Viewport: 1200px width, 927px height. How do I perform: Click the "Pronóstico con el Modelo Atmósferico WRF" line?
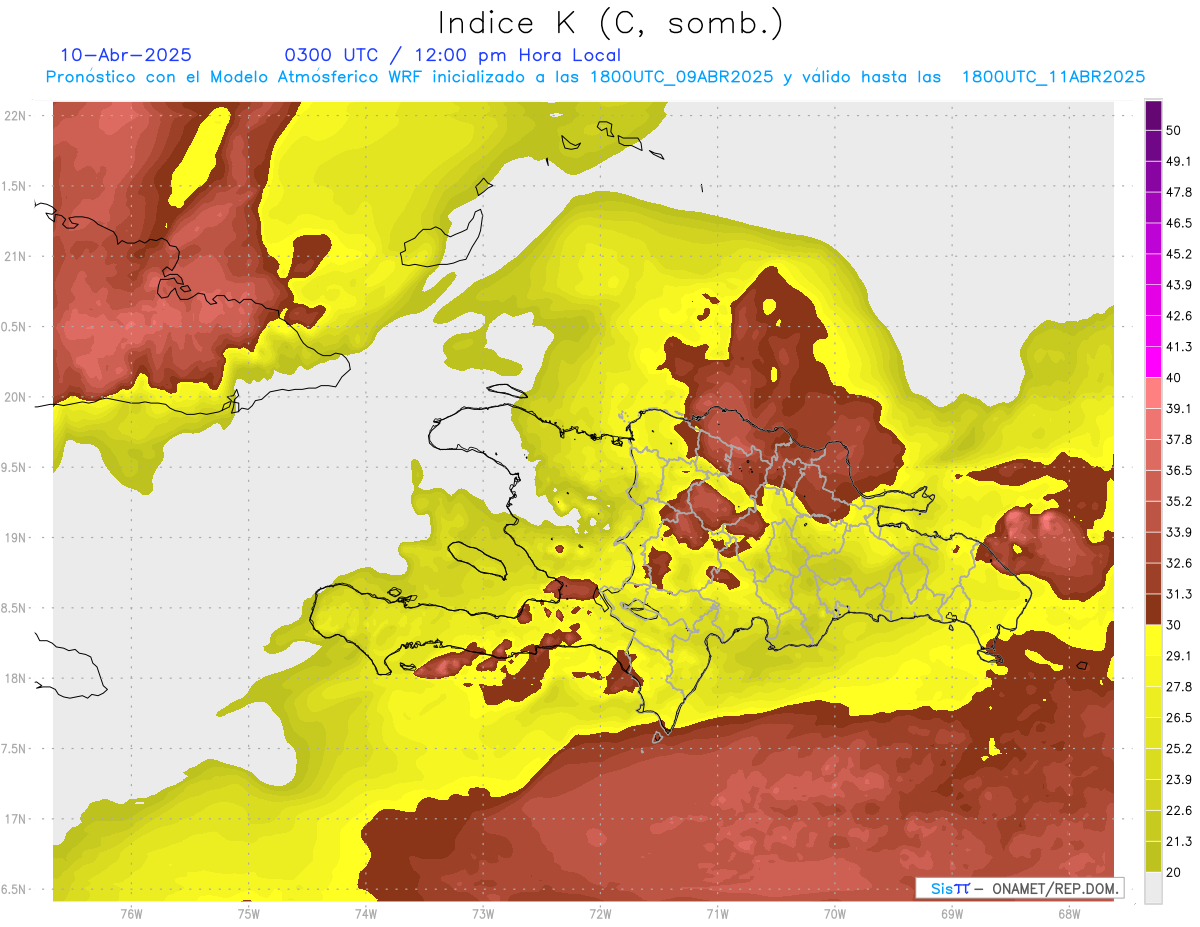[595, 77]
